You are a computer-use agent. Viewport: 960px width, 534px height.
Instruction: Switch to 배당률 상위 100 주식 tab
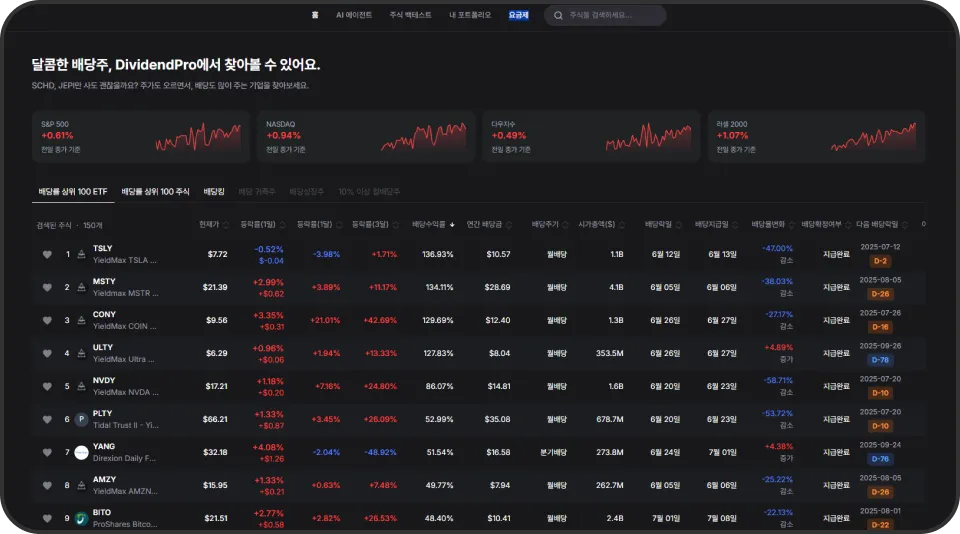(x=156, y=192)
